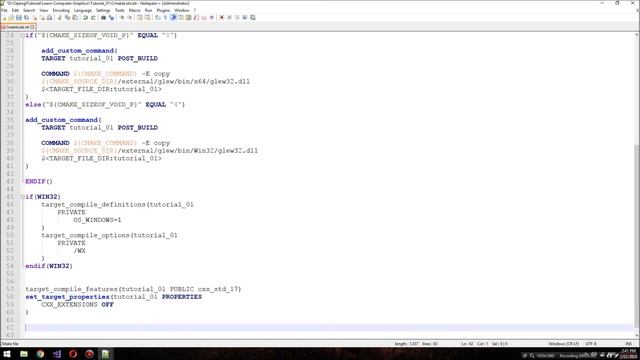Viewport: 640px width, 360px height.
Task: Click the scrollbar up arrow
Action: pos(637,35)
